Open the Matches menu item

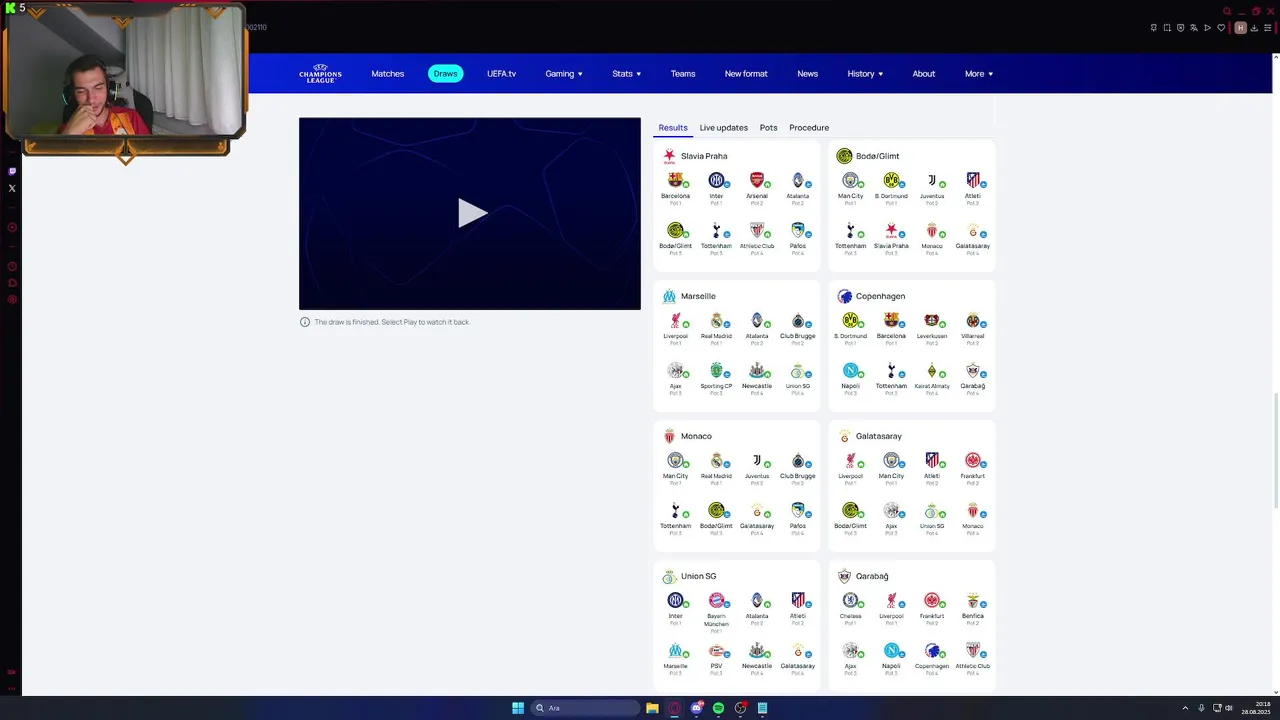[388, 73]
